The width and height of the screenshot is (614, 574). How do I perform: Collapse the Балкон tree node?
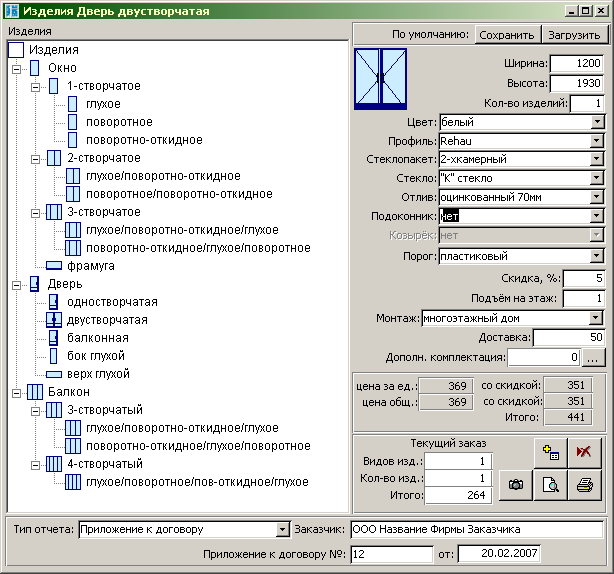[x=16, y=393]
